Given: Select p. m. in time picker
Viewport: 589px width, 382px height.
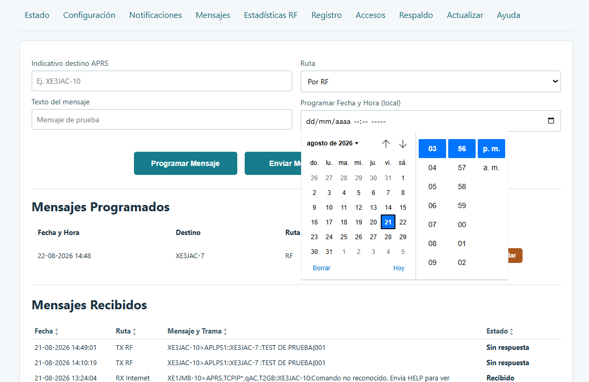Looking at the screenshot, I should (491, 148).
